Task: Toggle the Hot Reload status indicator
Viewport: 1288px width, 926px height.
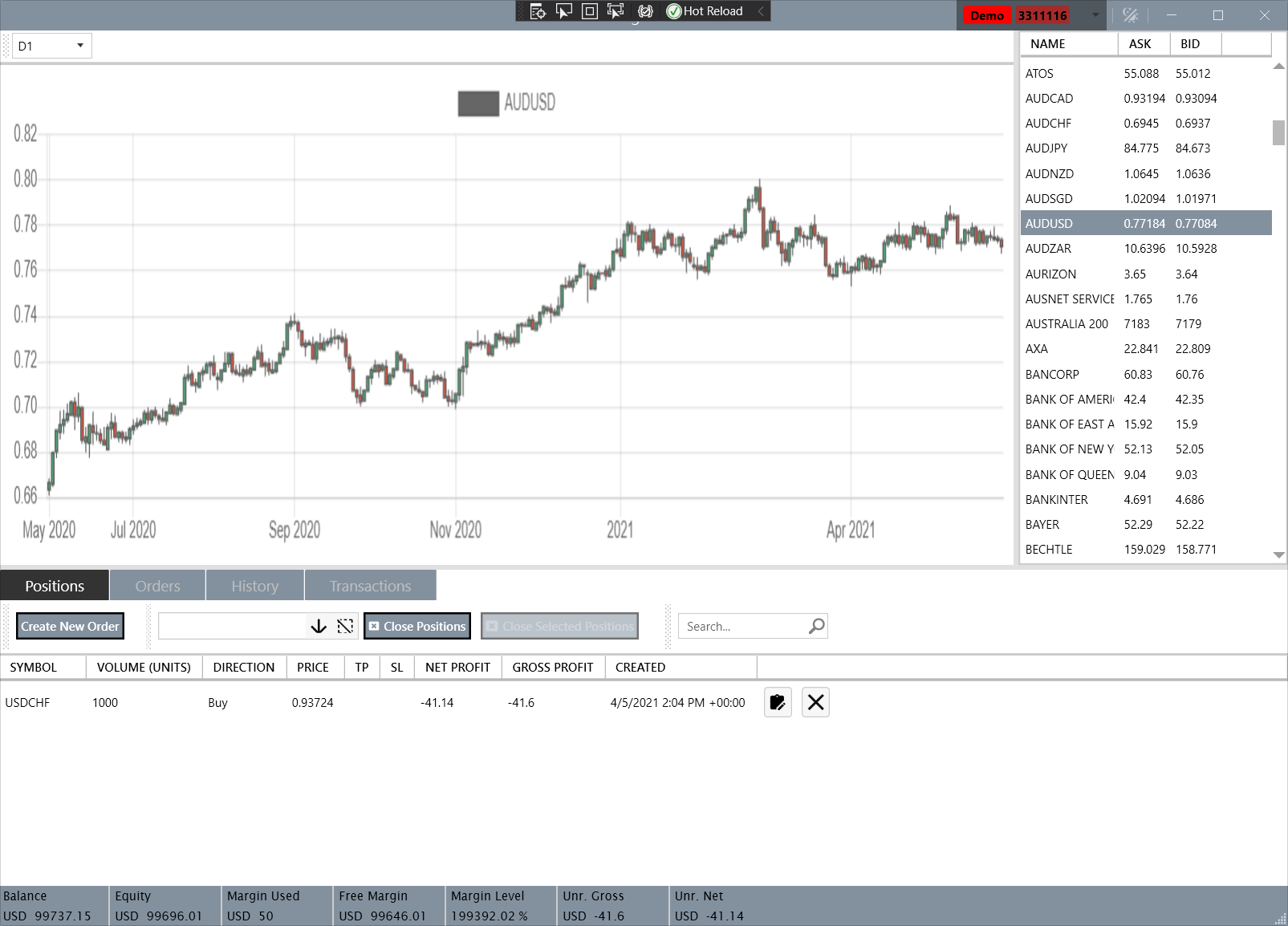Action: click(x=705, y=11)
